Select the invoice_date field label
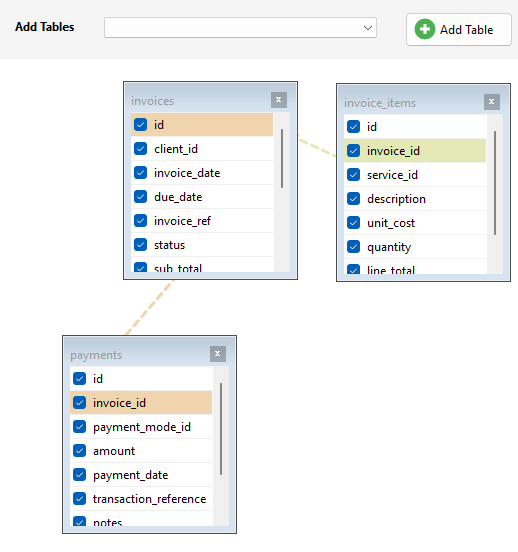The width and height of the screenshot is (518, 552). [x=187, y=173]
